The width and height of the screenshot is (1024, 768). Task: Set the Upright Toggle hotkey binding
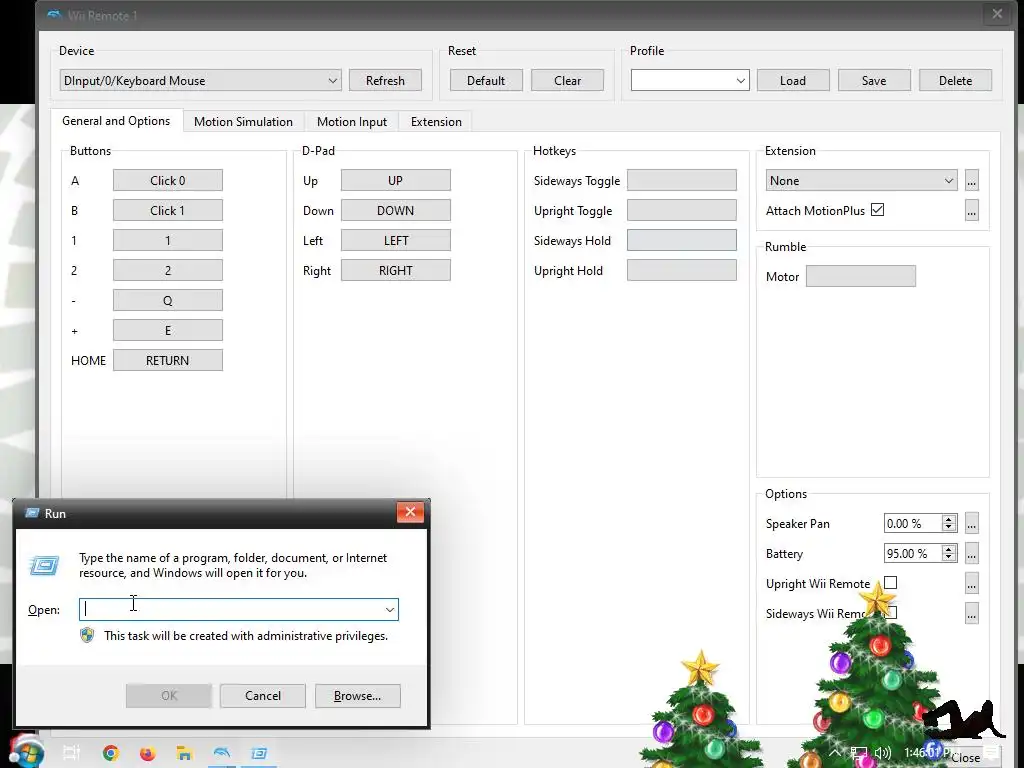coord(682,210)
